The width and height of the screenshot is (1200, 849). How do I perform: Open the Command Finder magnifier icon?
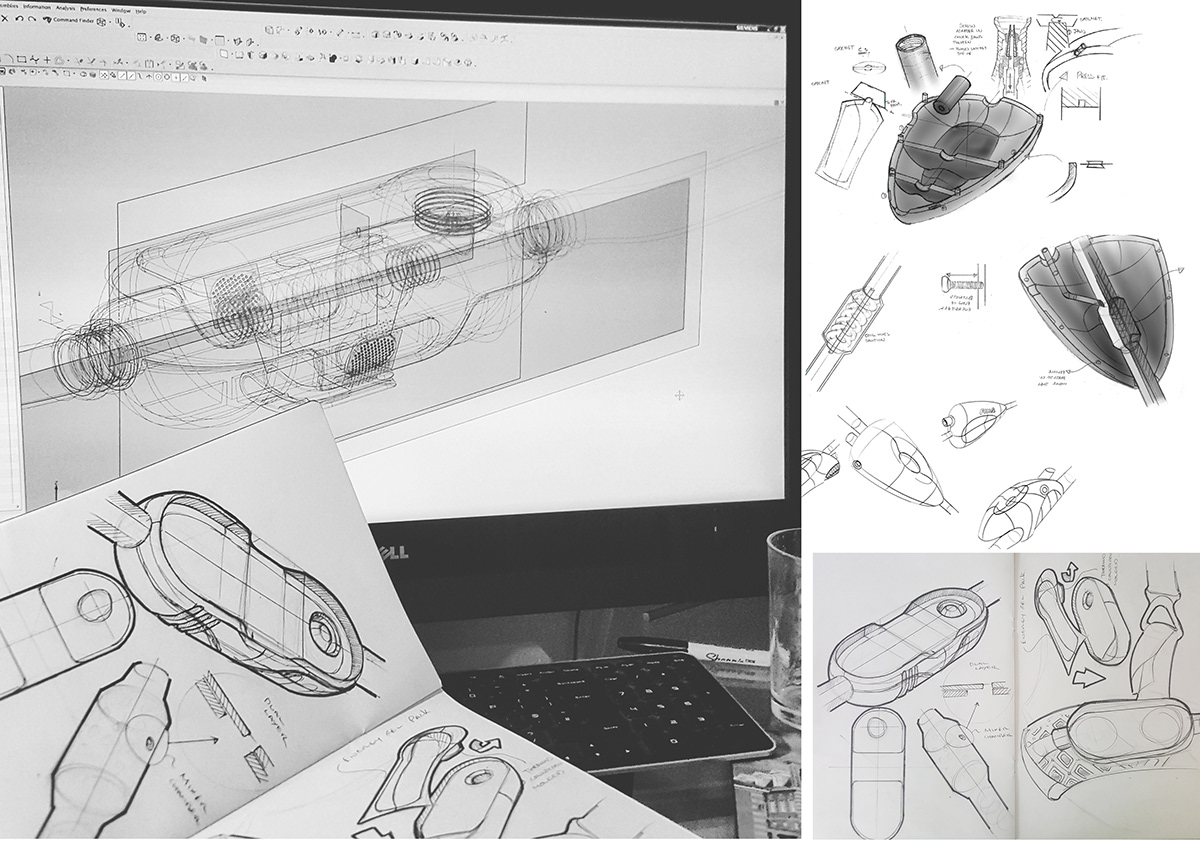pos(48,19)
